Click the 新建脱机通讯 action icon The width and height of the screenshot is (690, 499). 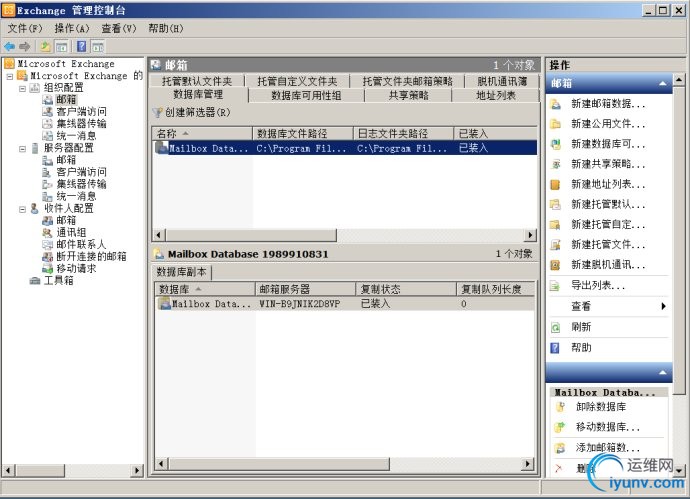(x=556, y=265)
